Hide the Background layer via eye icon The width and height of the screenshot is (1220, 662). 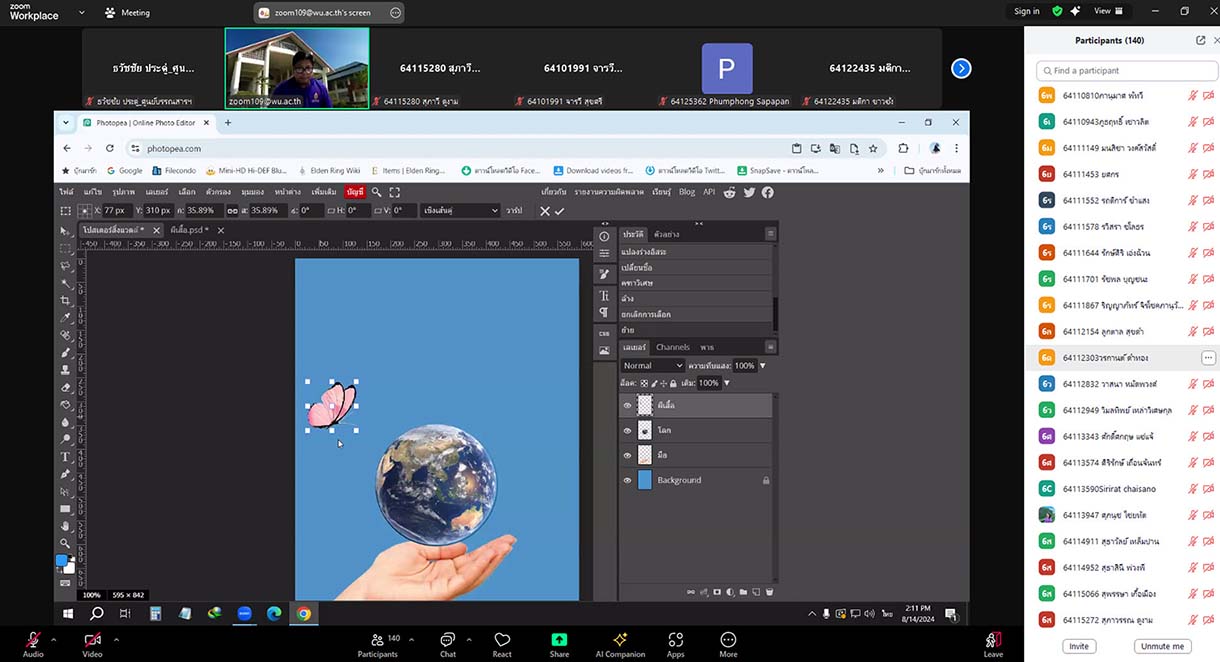point(628,481)
